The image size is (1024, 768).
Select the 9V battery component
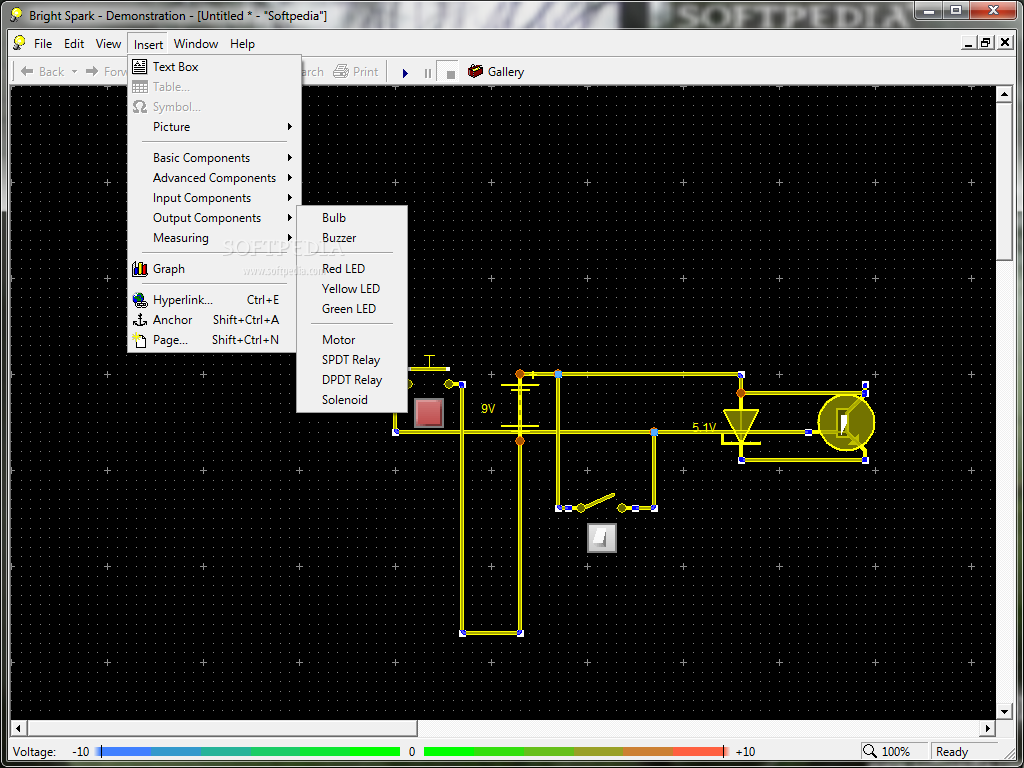point(520,406)
